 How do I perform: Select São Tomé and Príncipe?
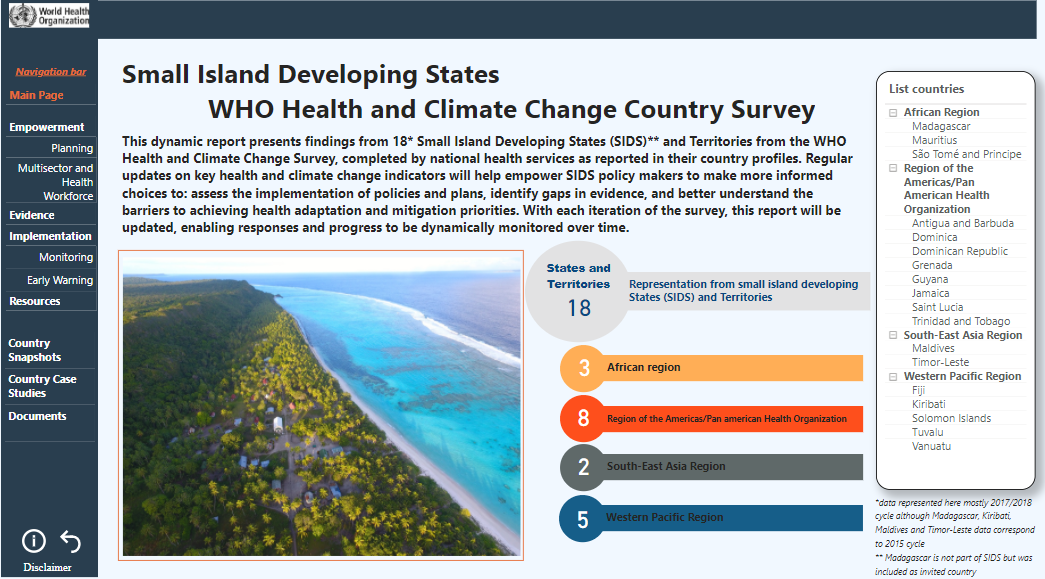(x=966, y=155)
